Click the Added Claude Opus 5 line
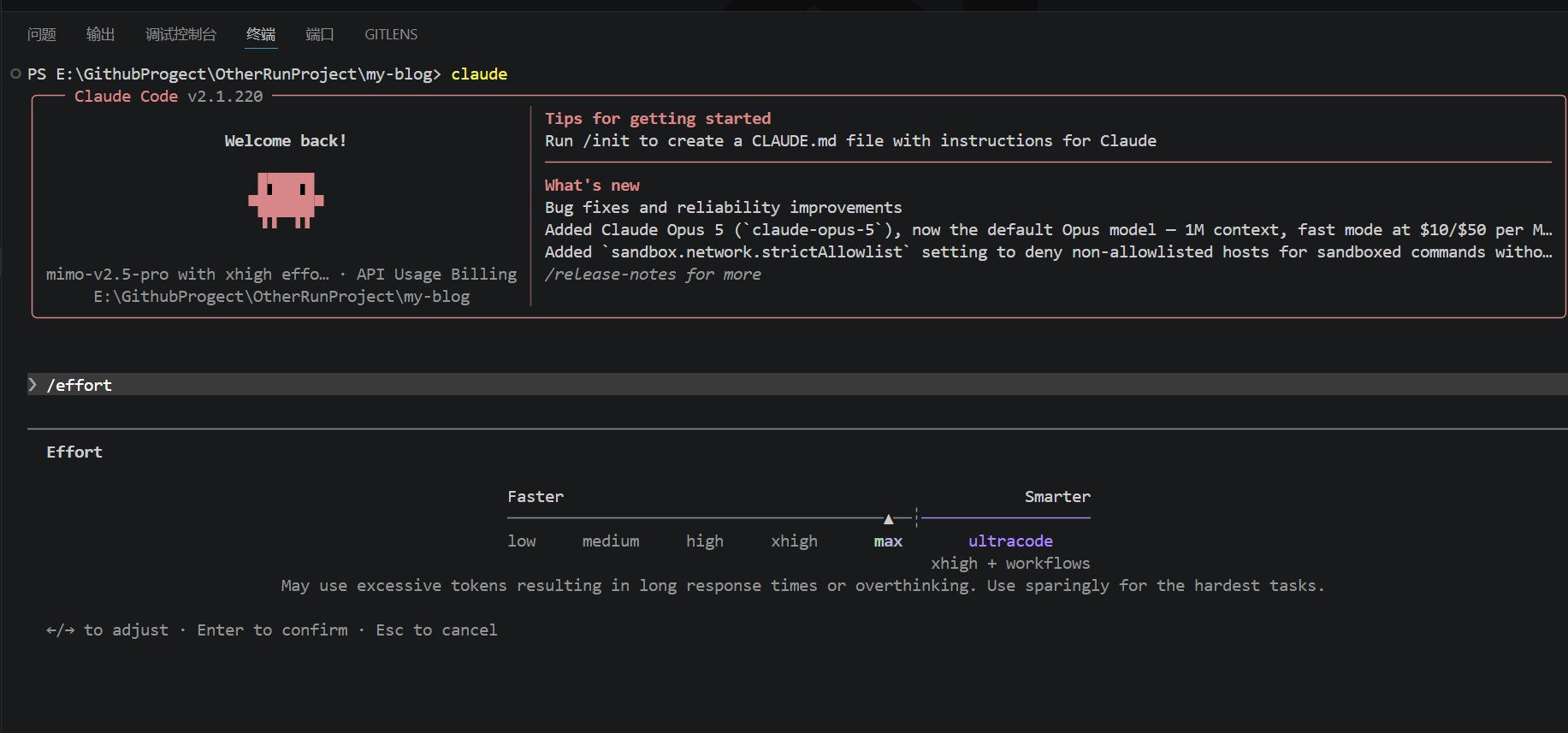The width and height of the screenshot is (1568, 733). 1048,229
